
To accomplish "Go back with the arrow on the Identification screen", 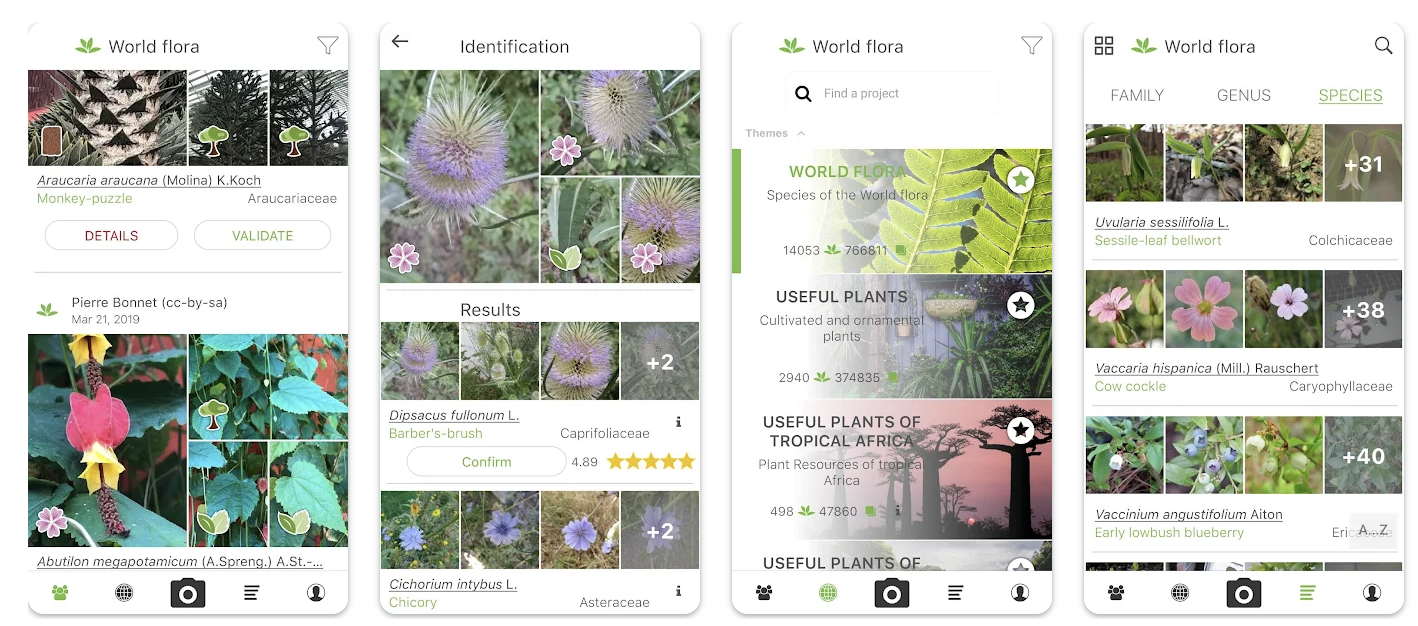I will [400, 41].
